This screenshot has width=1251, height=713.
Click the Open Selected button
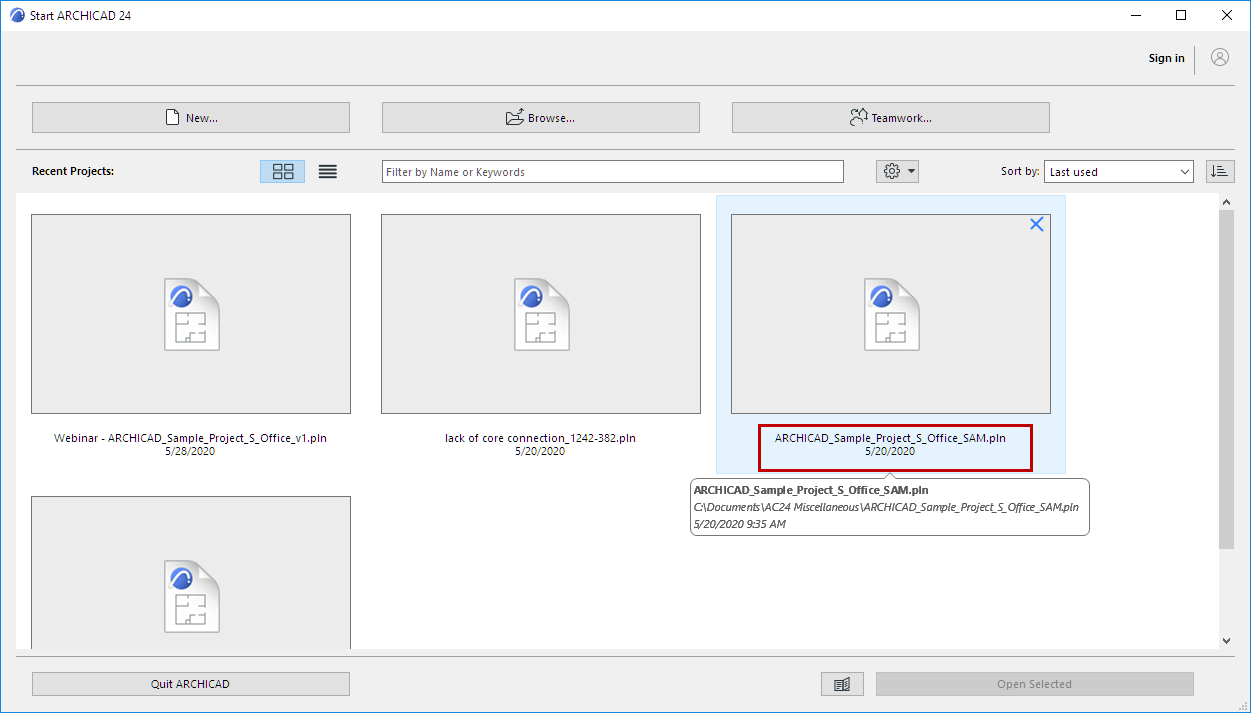pyautogui.click(x=1035, y=684)
